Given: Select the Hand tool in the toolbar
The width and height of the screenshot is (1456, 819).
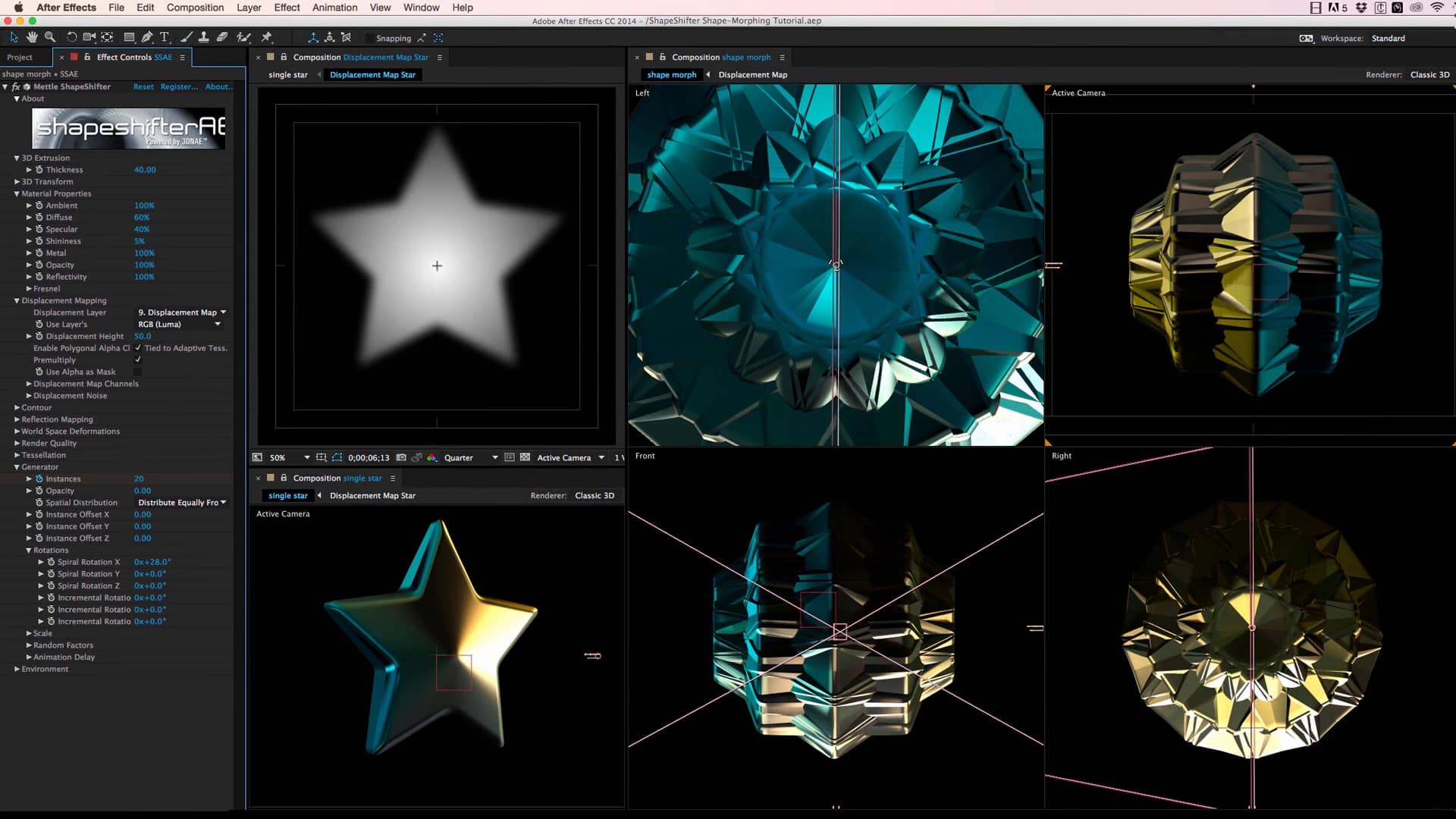Looking at the screenshot, I should (x=32, y=36).
